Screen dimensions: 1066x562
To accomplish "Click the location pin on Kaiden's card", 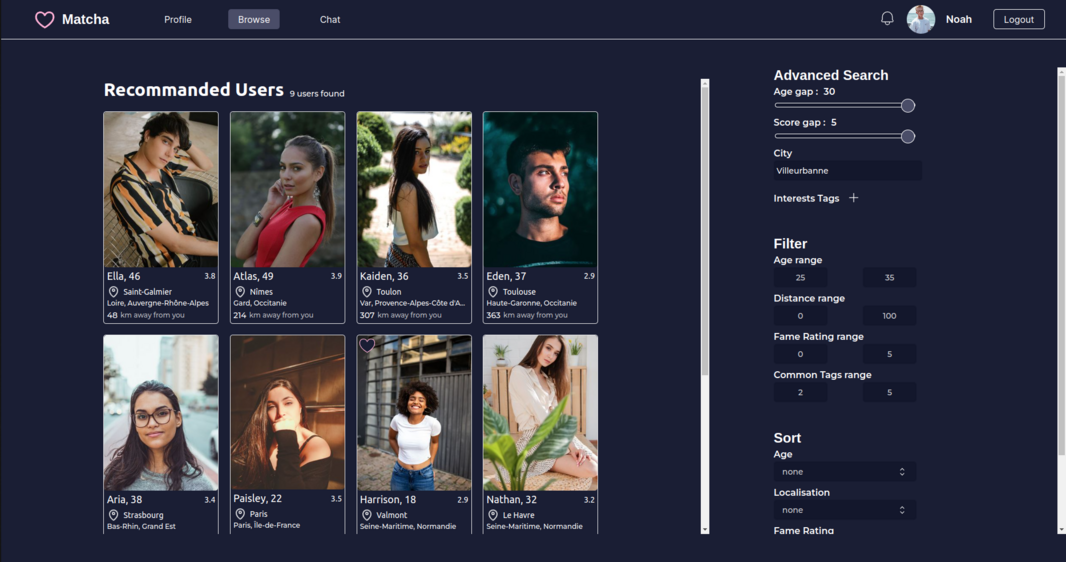I will 367,292.
